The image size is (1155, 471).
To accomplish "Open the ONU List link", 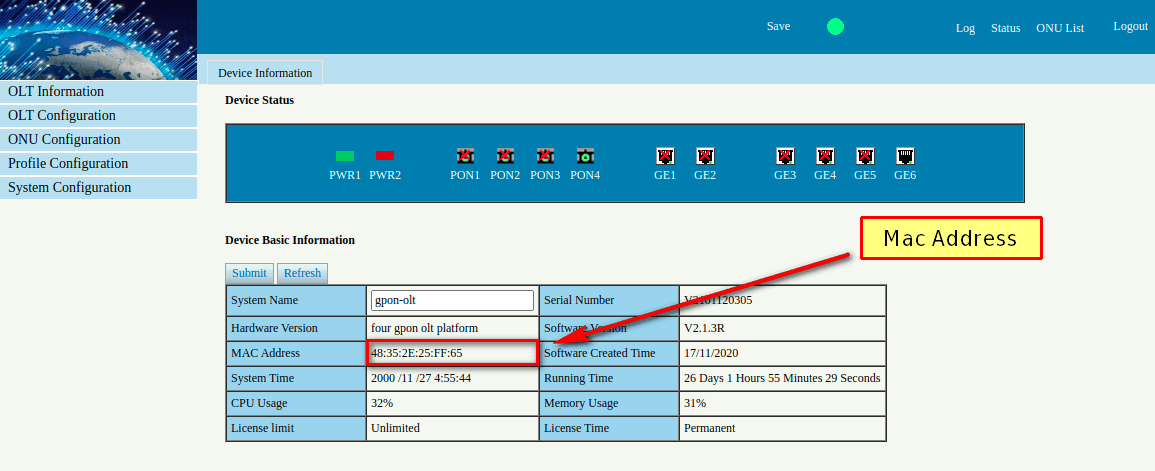I will click(1059, 28).
